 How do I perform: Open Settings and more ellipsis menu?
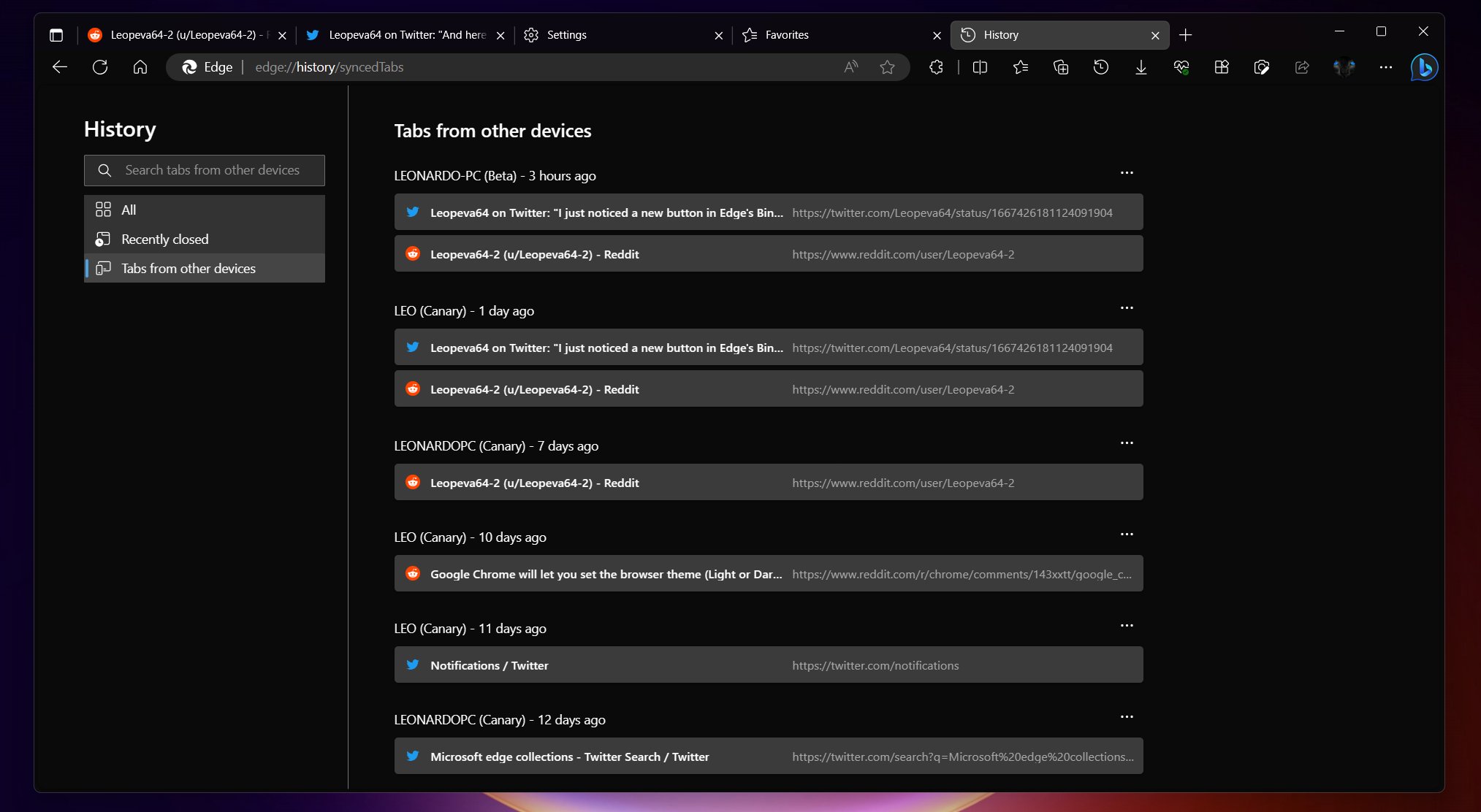click(x=1386, y=67)
